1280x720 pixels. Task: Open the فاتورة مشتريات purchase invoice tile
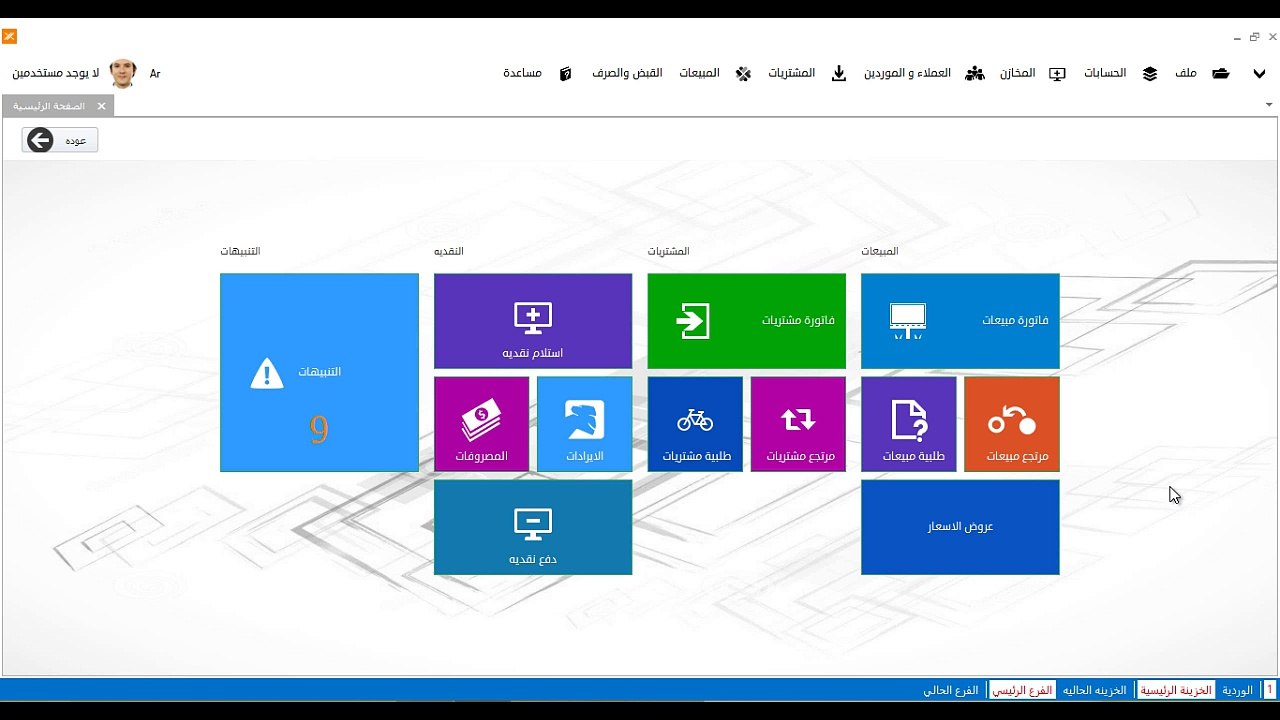(x=747, y=321)
